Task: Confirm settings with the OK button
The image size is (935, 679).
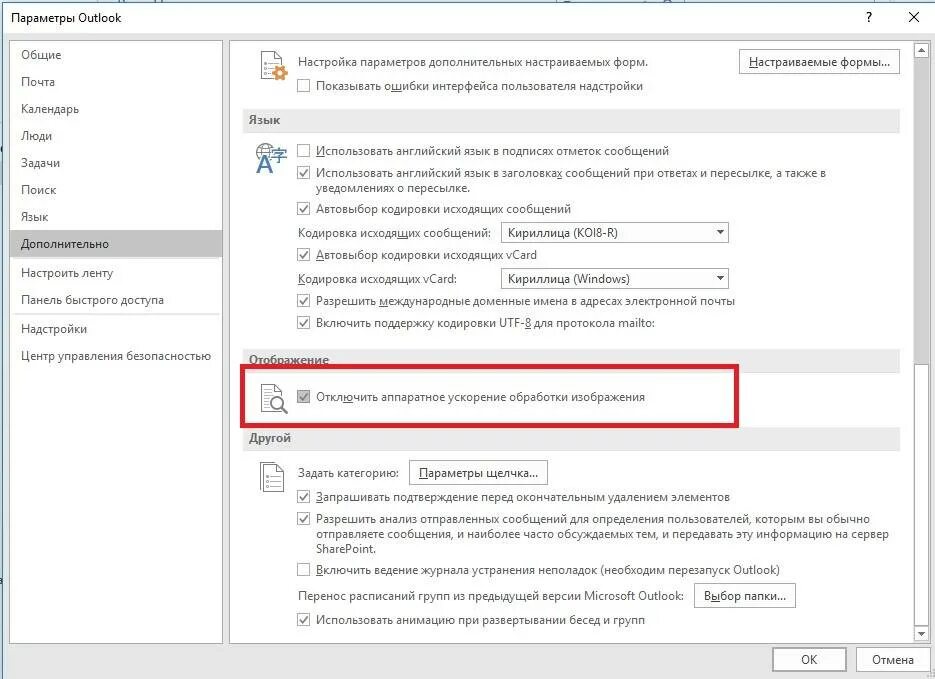Action: (809, 659)
